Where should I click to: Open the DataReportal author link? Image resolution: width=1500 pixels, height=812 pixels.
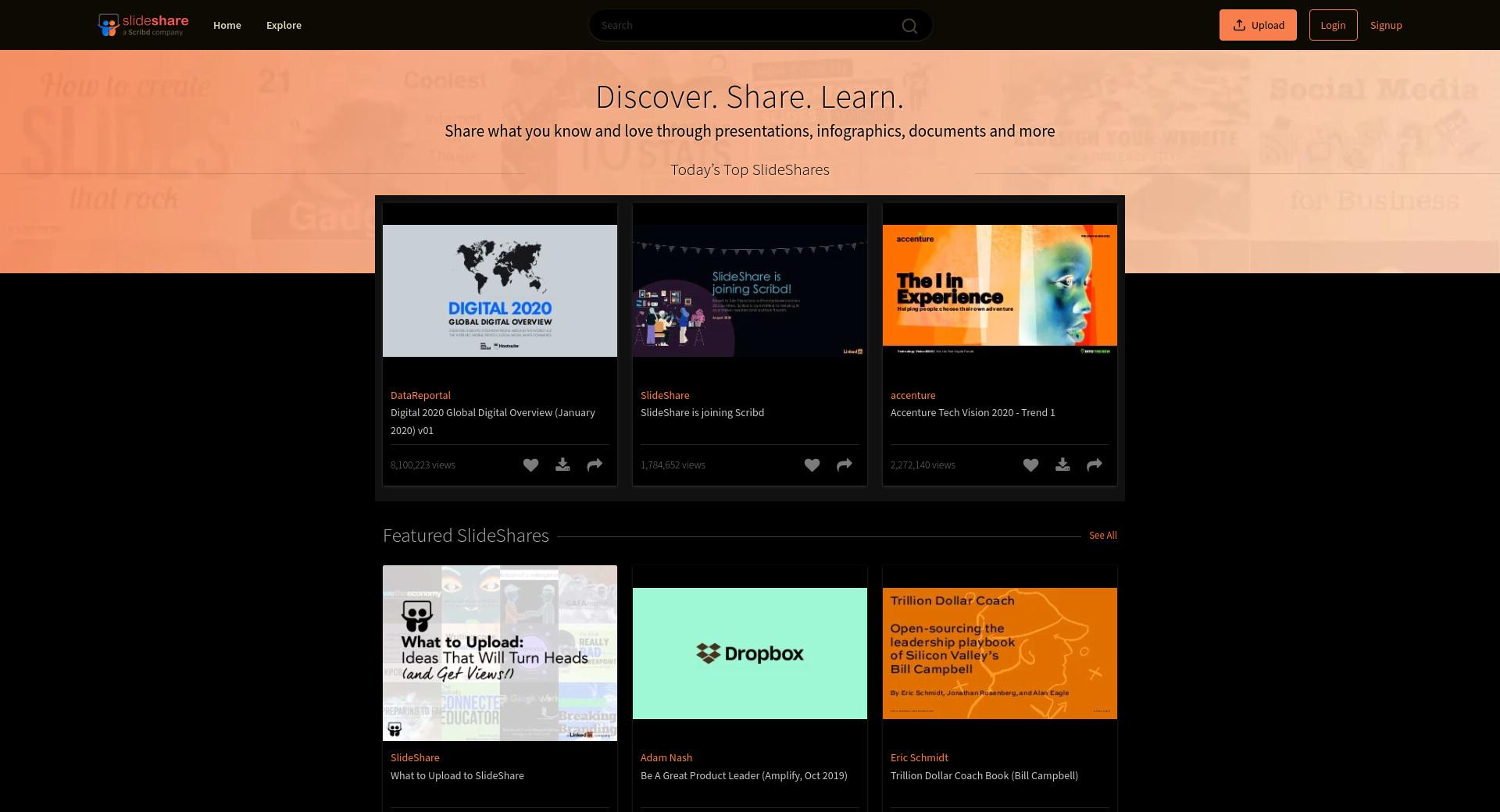(420, 395)
